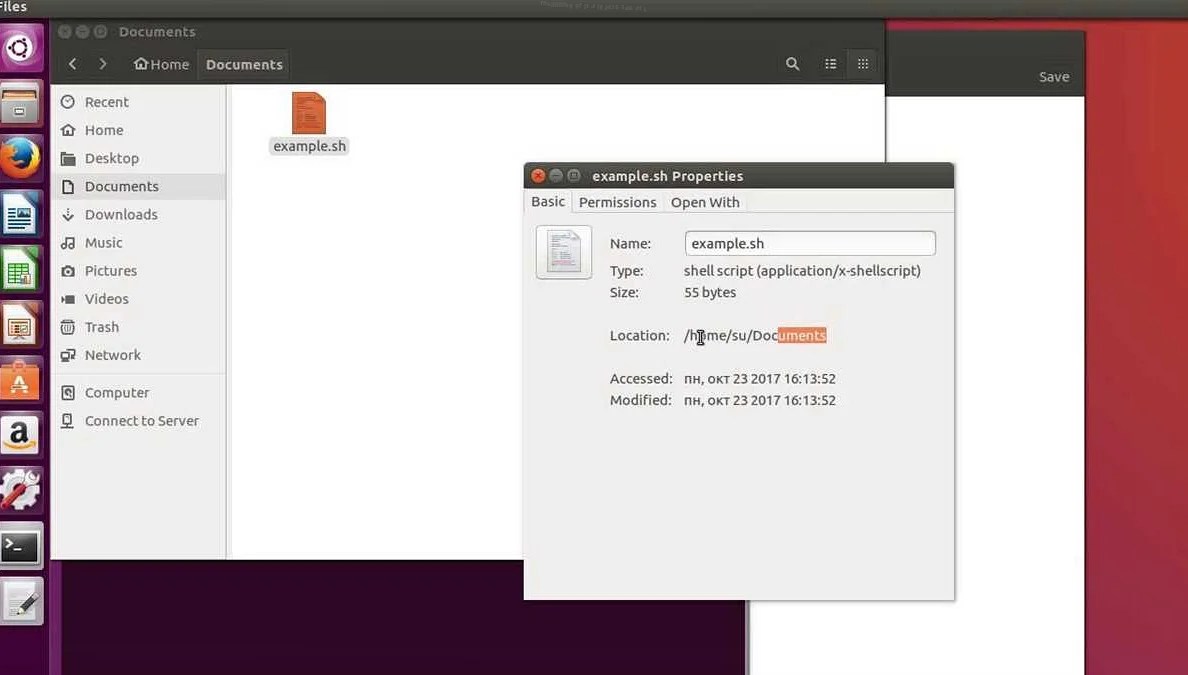Open the search icon in Files toolbar

click(x=792, y=63)
